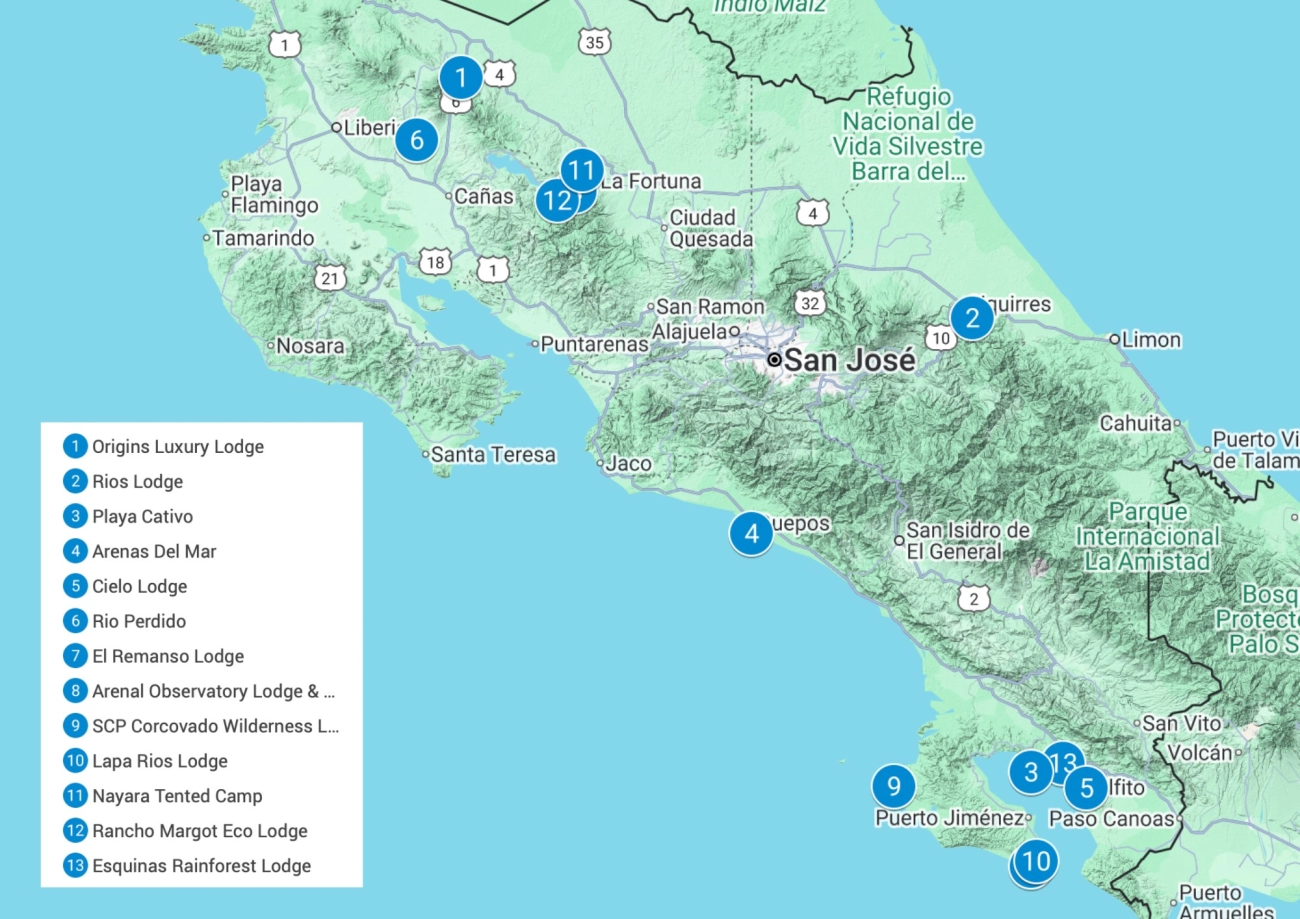Screen dimensions: 1300x919
Task: Select marker 6 near Liberia
Action: point(416,140)
